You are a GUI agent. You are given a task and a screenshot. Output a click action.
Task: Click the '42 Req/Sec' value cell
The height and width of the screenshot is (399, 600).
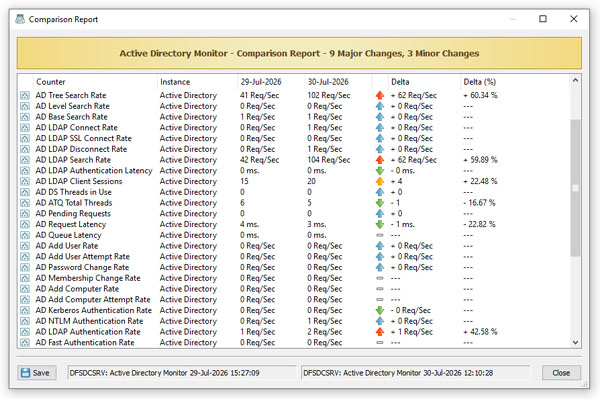(259, 160)
